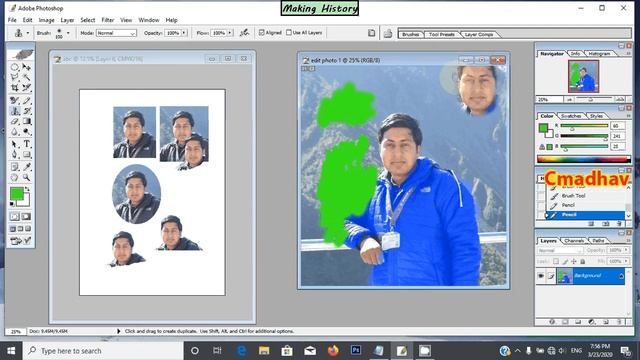640x360 pixels.
Task: Open the Layers panel Opacity arrow
Action: tap(627, 250)
